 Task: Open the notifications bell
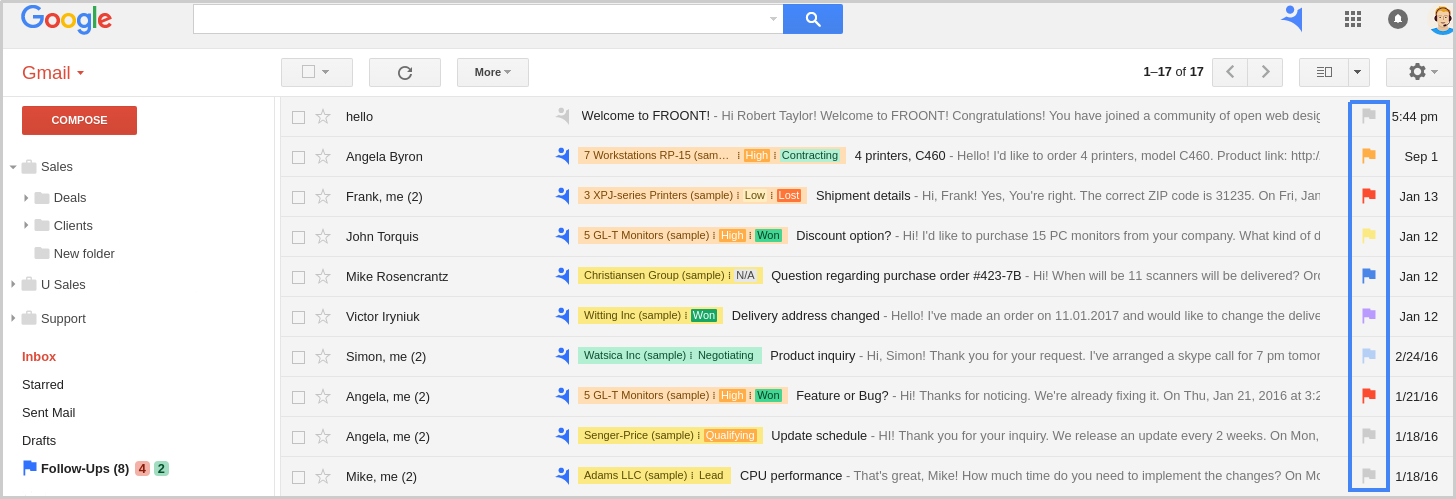1398,19
